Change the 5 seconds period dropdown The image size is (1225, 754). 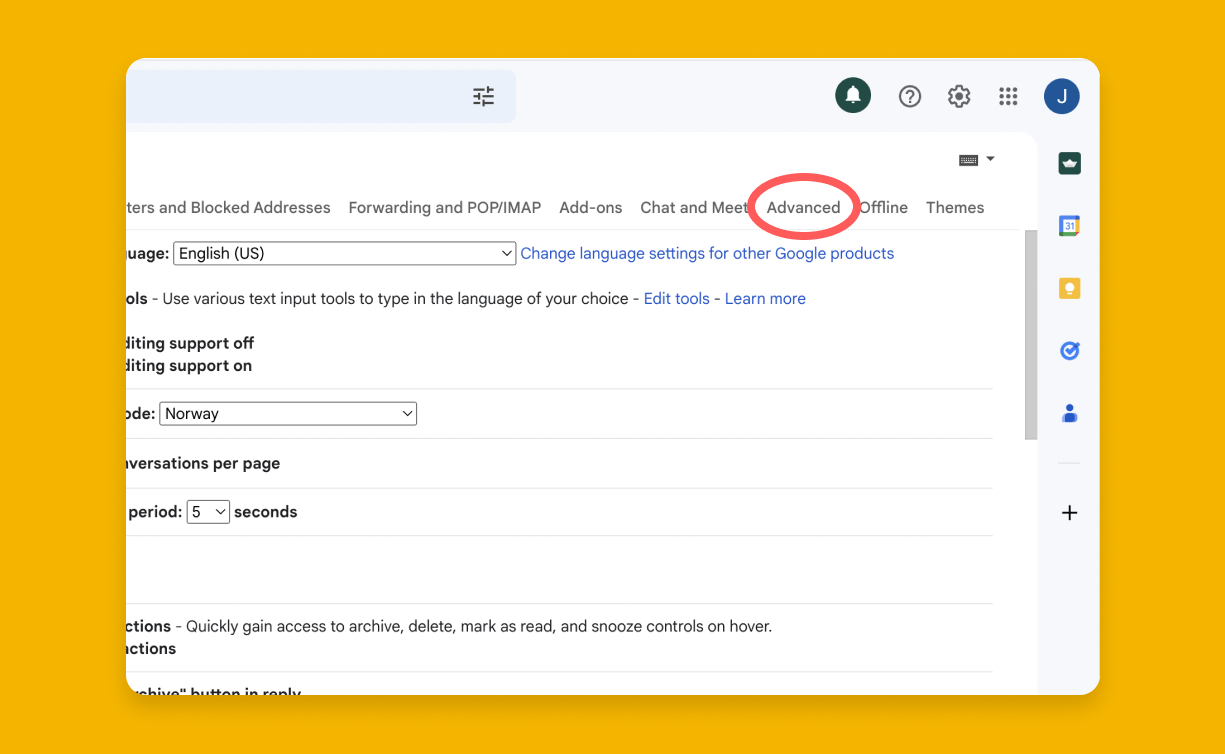208,511
